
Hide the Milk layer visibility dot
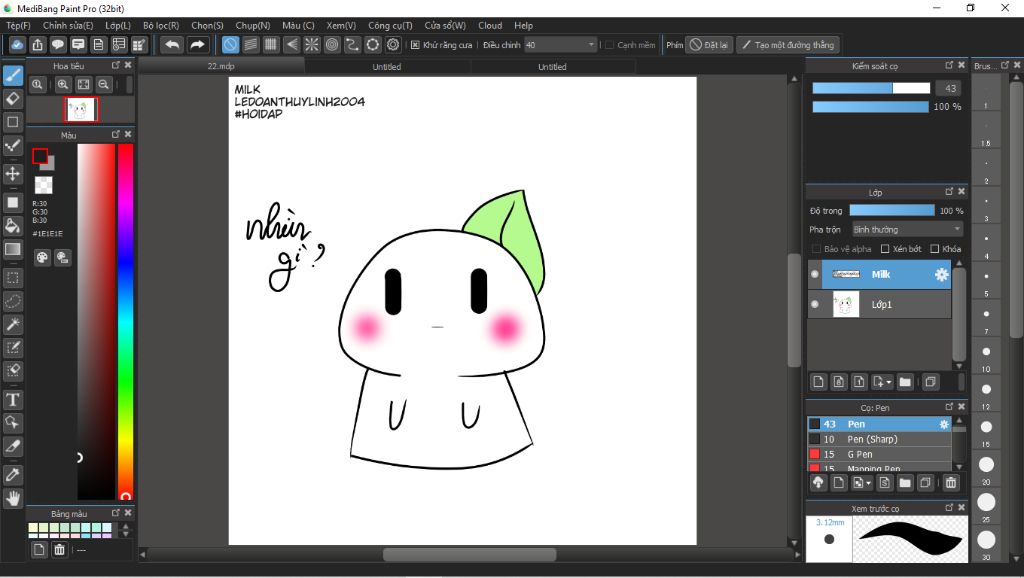click(x=814, y=274)
